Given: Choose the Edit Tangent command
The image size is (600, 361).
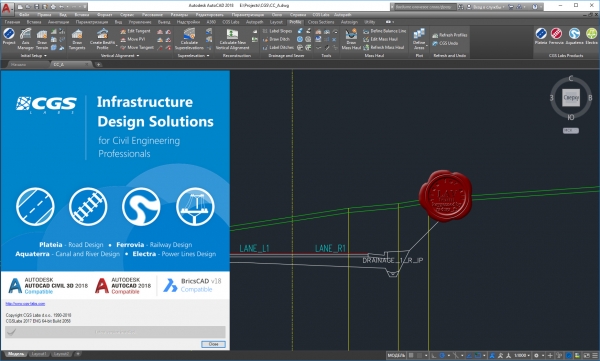Looking at the screenshot, I should (135, 31).
